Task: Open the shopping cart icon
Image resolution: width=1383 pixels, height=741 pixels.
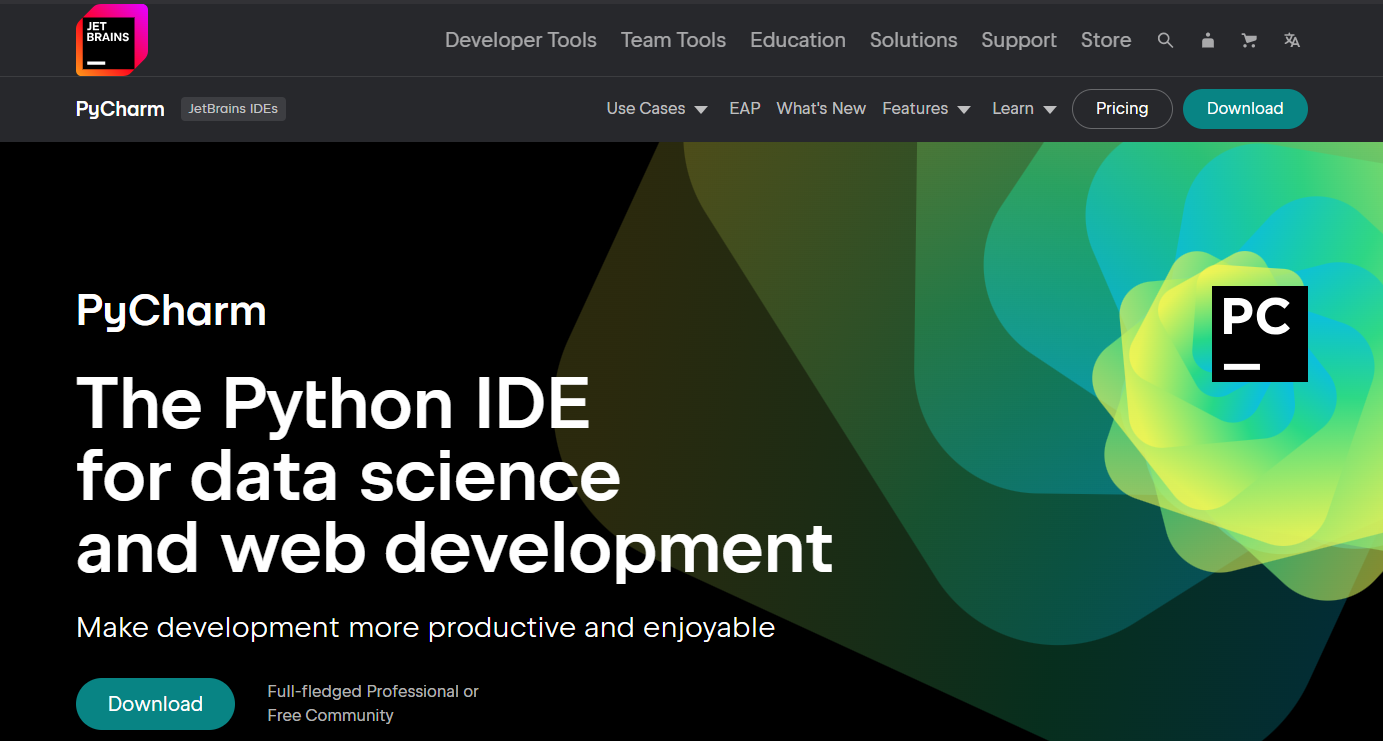Action: click(1249, 40)
